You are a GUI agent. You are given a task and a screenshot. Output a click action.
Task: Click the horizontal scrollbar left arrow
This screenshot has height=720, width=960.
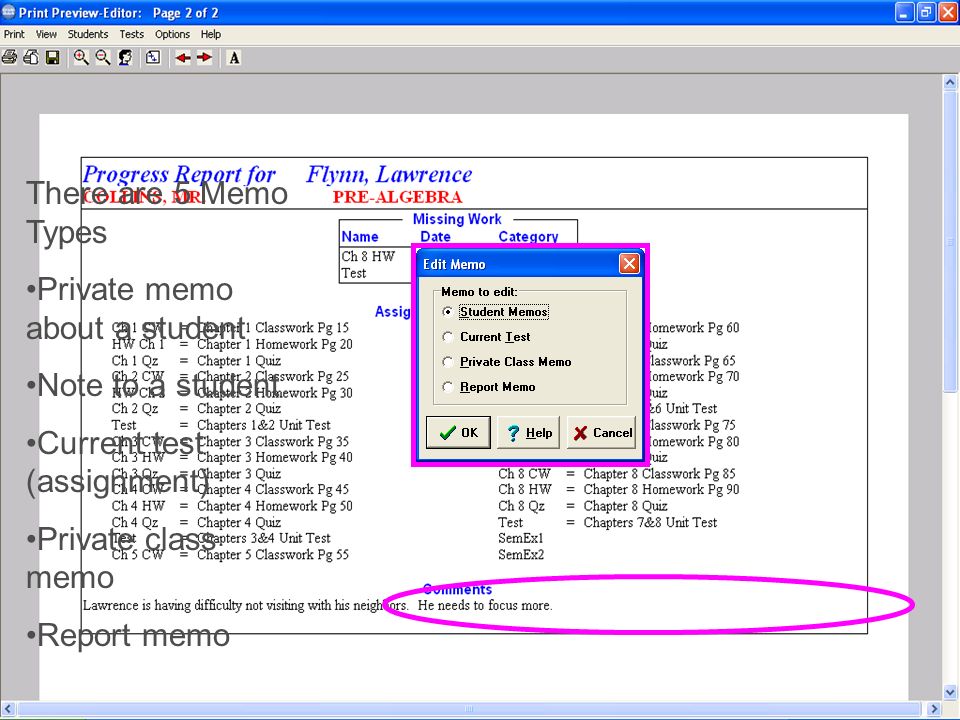click(7, 709)
